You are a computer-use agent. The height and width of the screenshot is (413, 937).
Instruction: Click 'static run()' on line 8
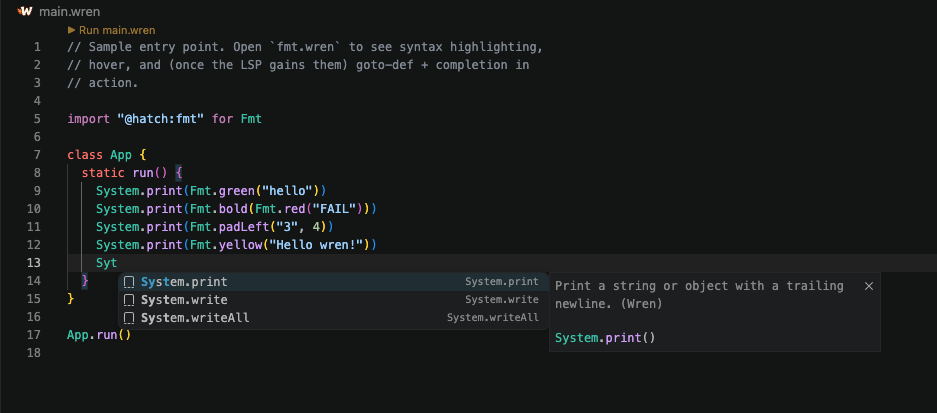click(125, 173)
